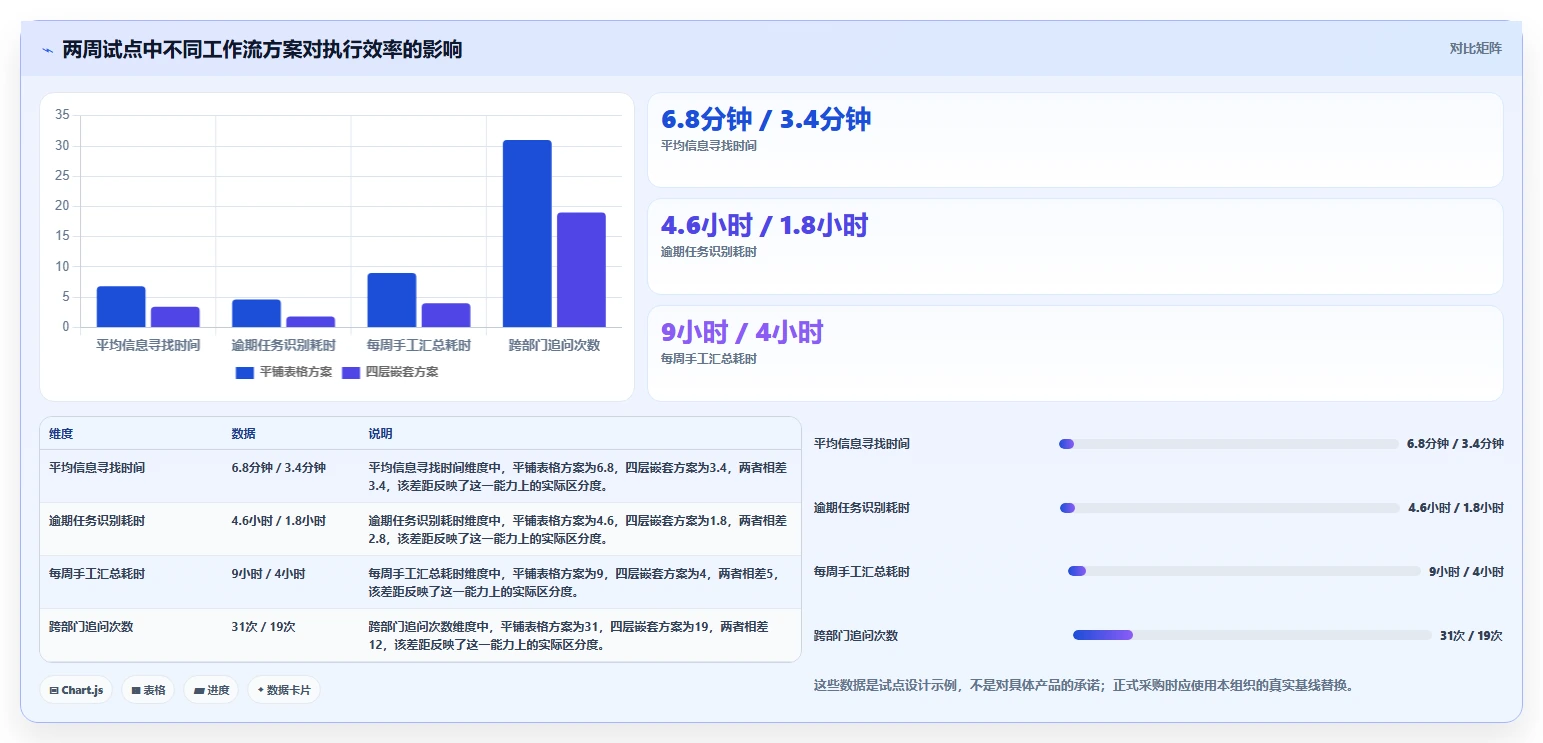Viewport: 1543px width, 743px height.
Task: Select the 进度 chip
Action: [x=211, y=690]
